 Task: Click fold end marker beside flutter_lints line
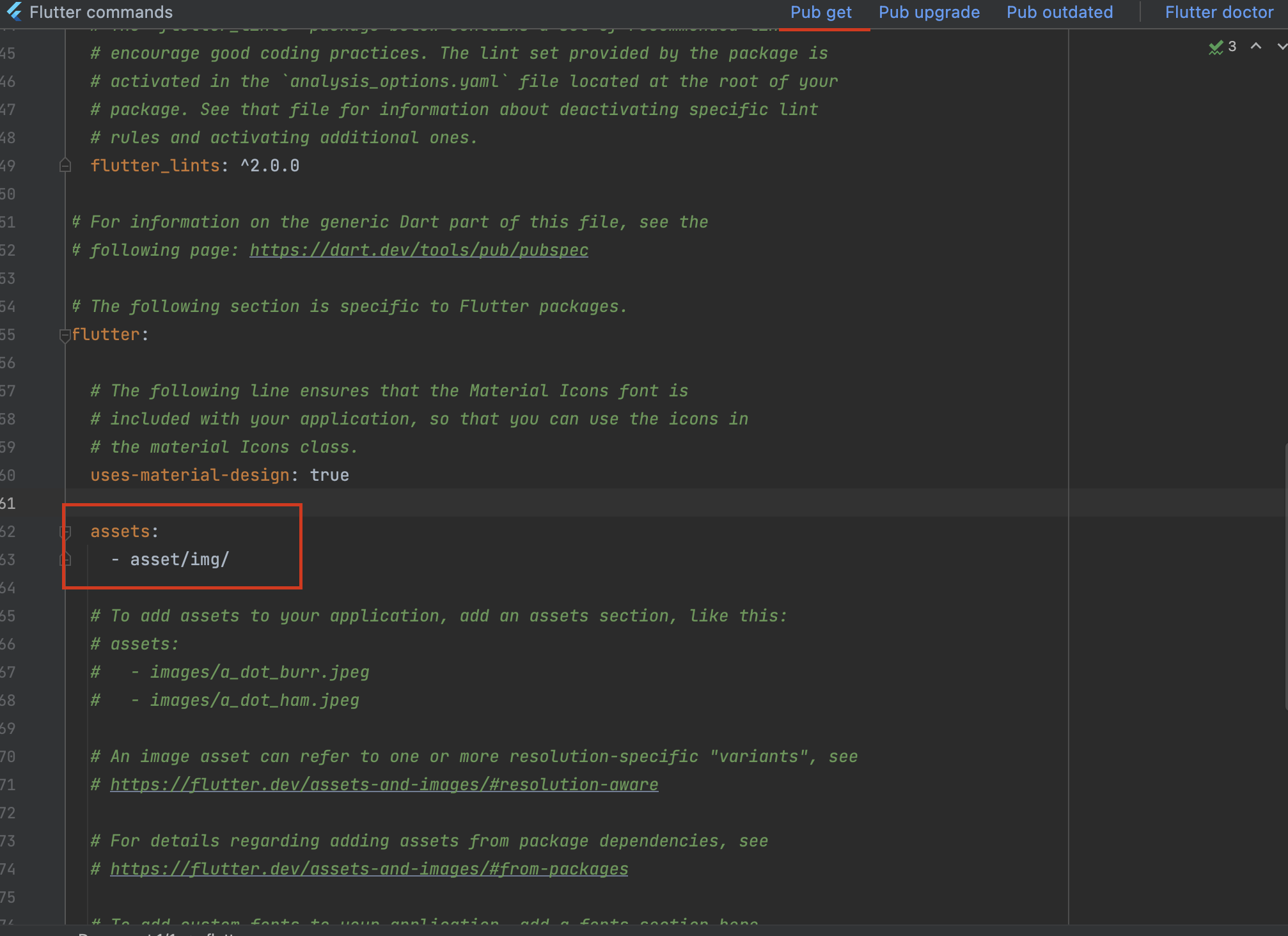65,166
